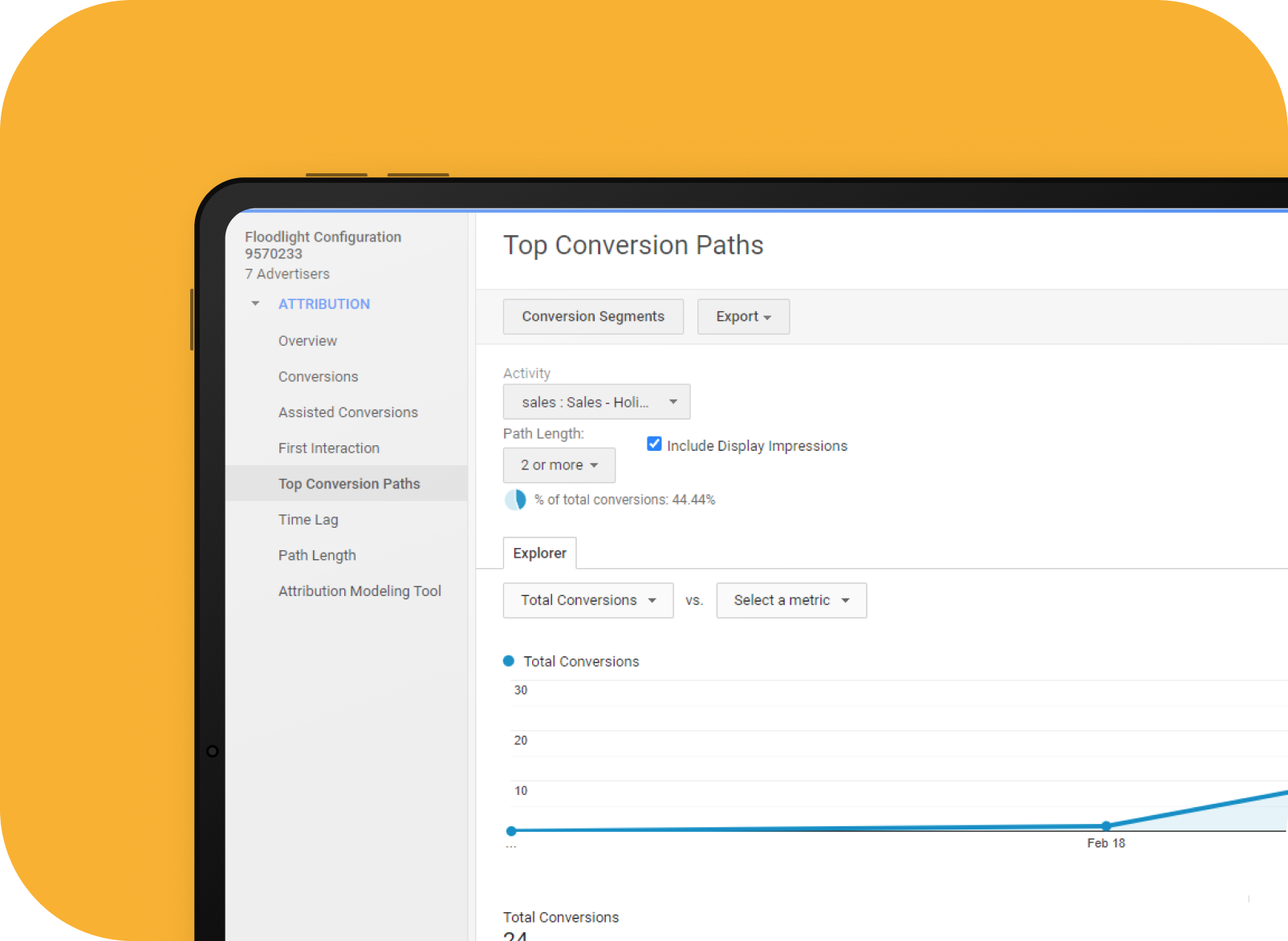Click the Feb 18 data point on chart
The image size is (1288, 941).
[1106, 825]
